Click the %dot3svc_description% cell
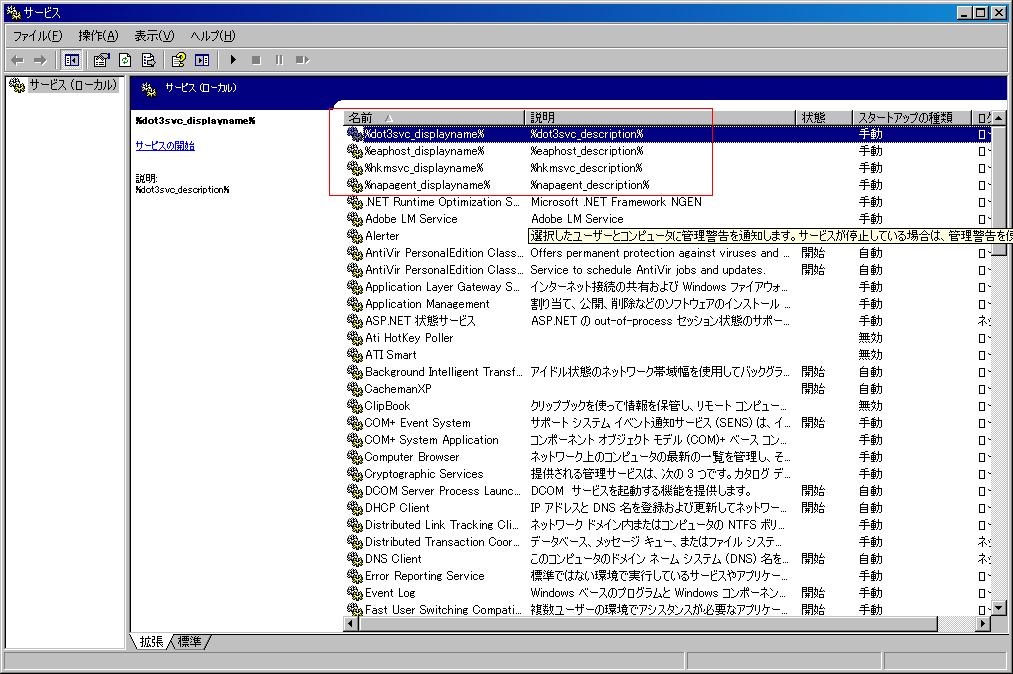This screenshot has height=674, width=1013. click(x=587, y=134)
